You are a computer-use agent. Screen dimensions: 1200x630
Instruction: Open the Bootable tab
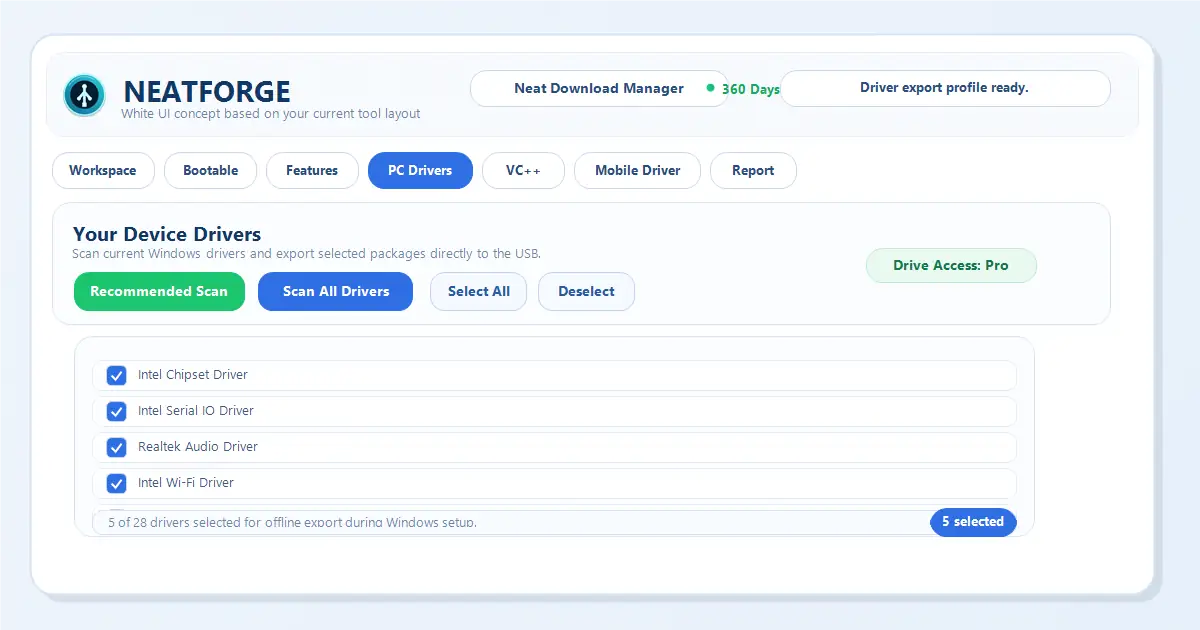coord(211,171)
